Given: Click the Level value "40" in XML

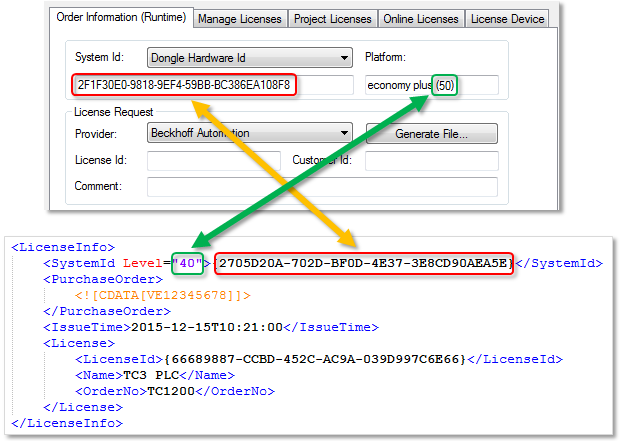Looking at the screenshot, I should pos(187,263).
